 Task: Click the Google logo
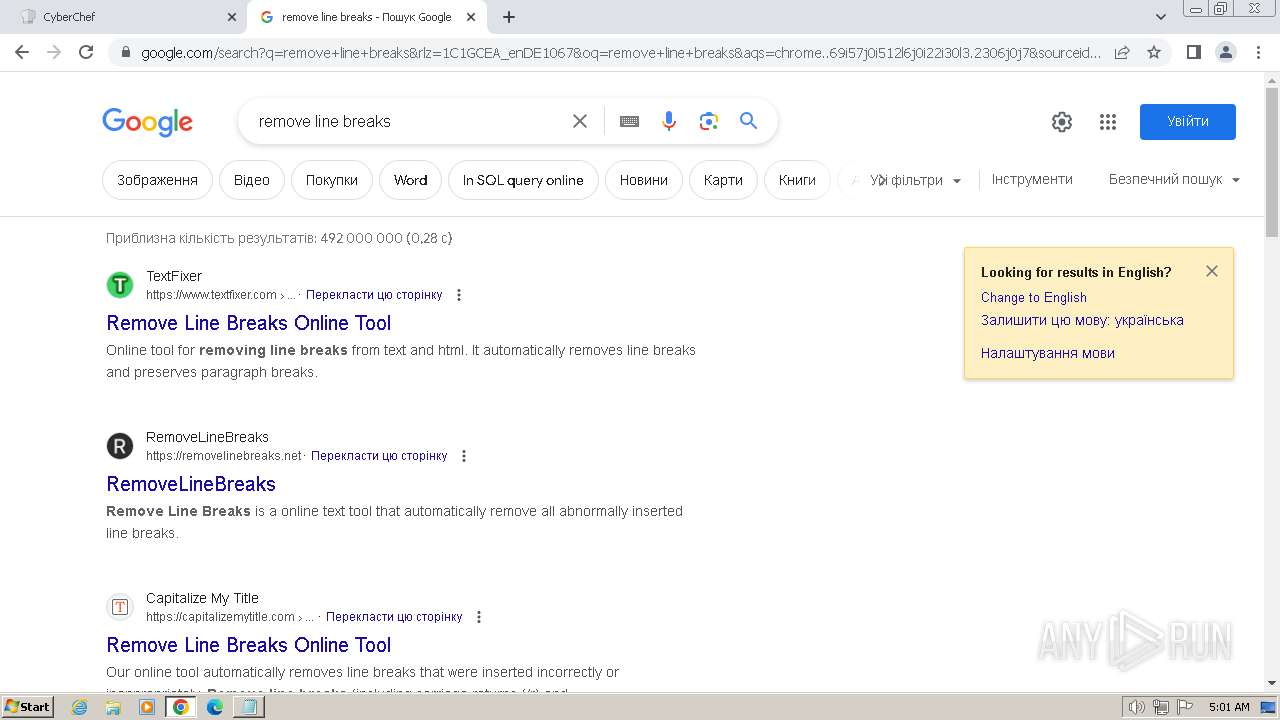147,122
